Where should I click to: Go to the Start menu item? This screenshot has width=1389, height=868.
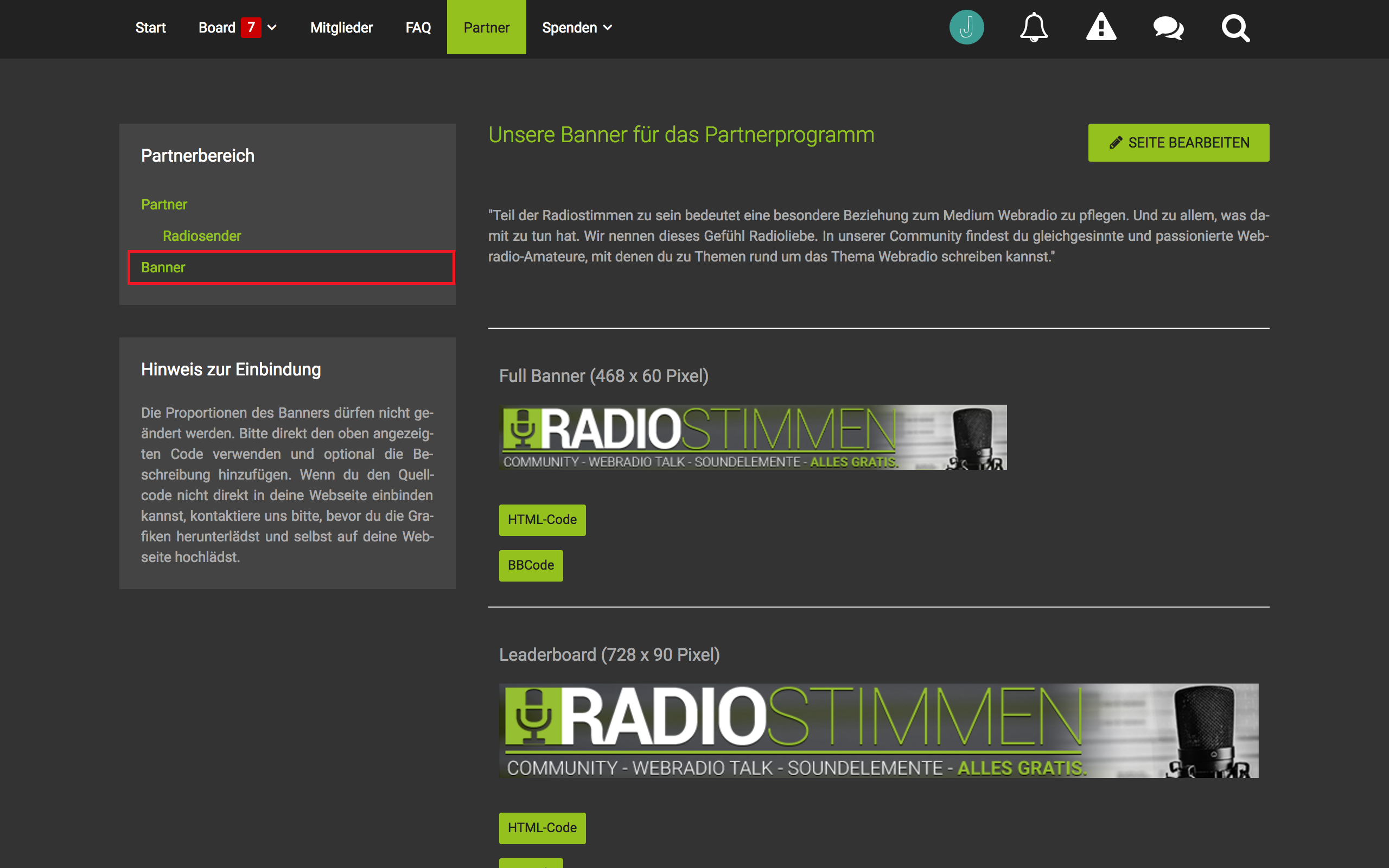pos(150,28)
